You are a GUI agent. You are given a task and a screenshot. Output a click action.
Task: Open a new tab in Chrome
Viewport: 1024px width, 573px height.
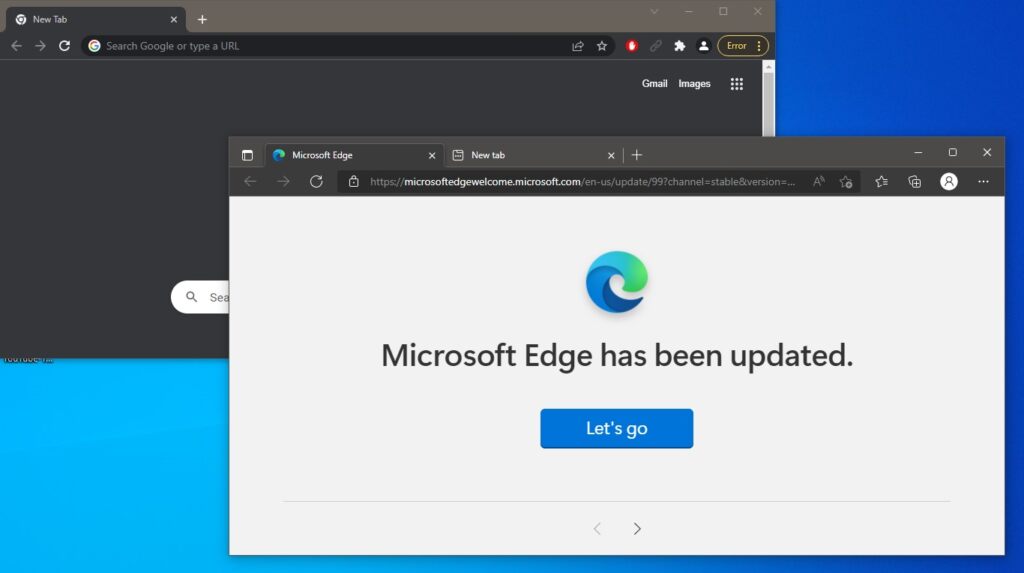[202, 20]
